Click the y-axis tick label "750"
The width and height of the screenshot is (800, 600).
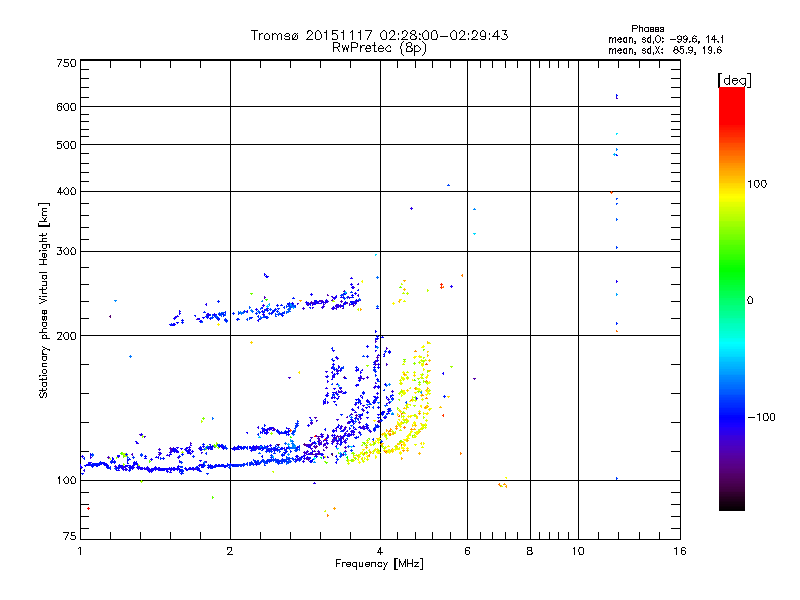coord(66,63)
